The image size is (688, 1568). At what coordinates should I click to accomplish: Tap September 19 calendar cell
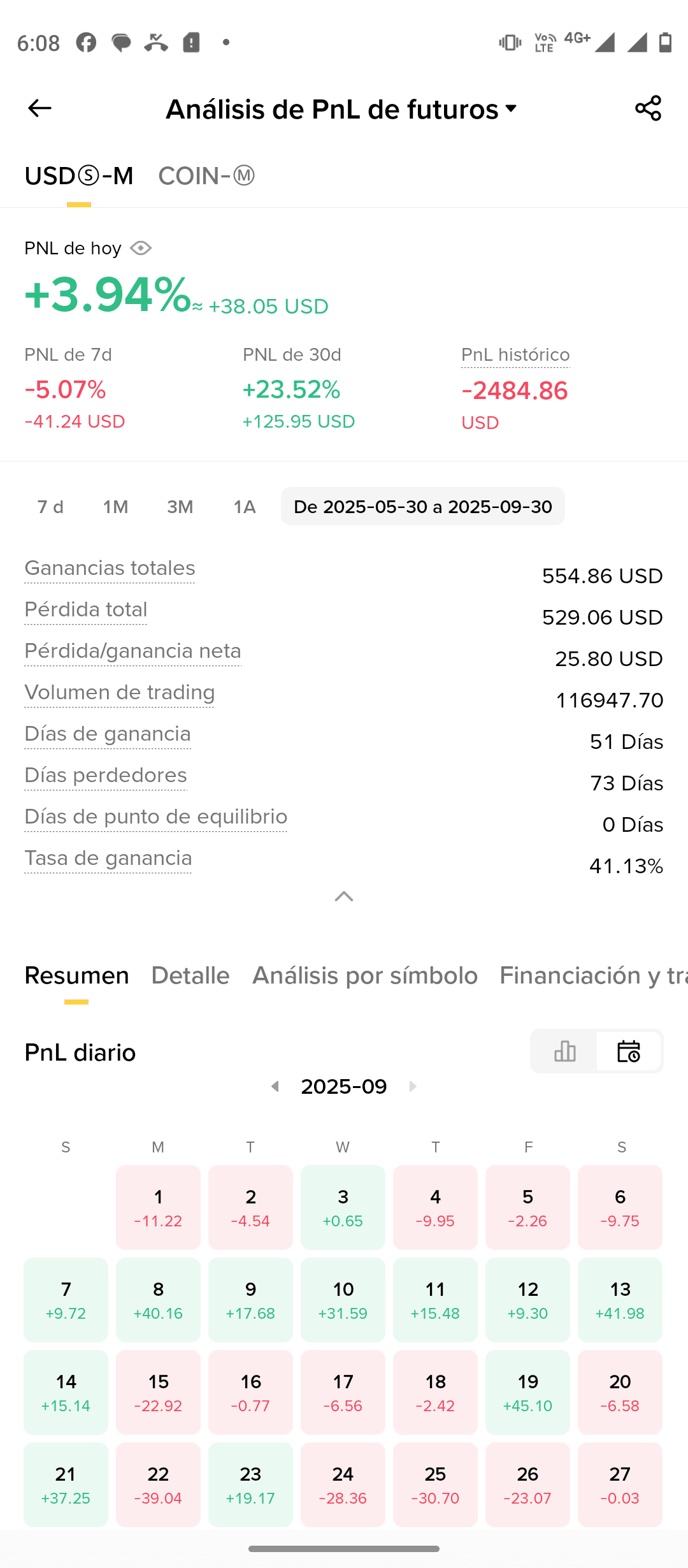[527, 1392]
